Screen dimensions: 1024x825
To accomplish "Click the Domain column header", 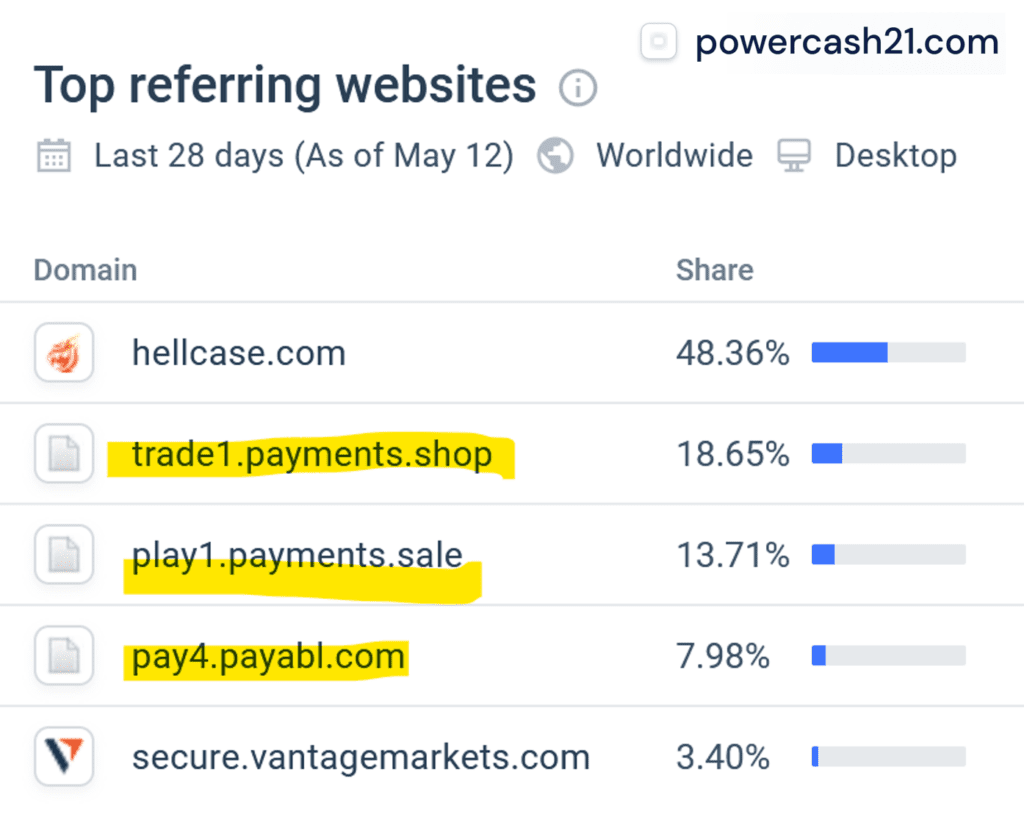I will point(86,270).
